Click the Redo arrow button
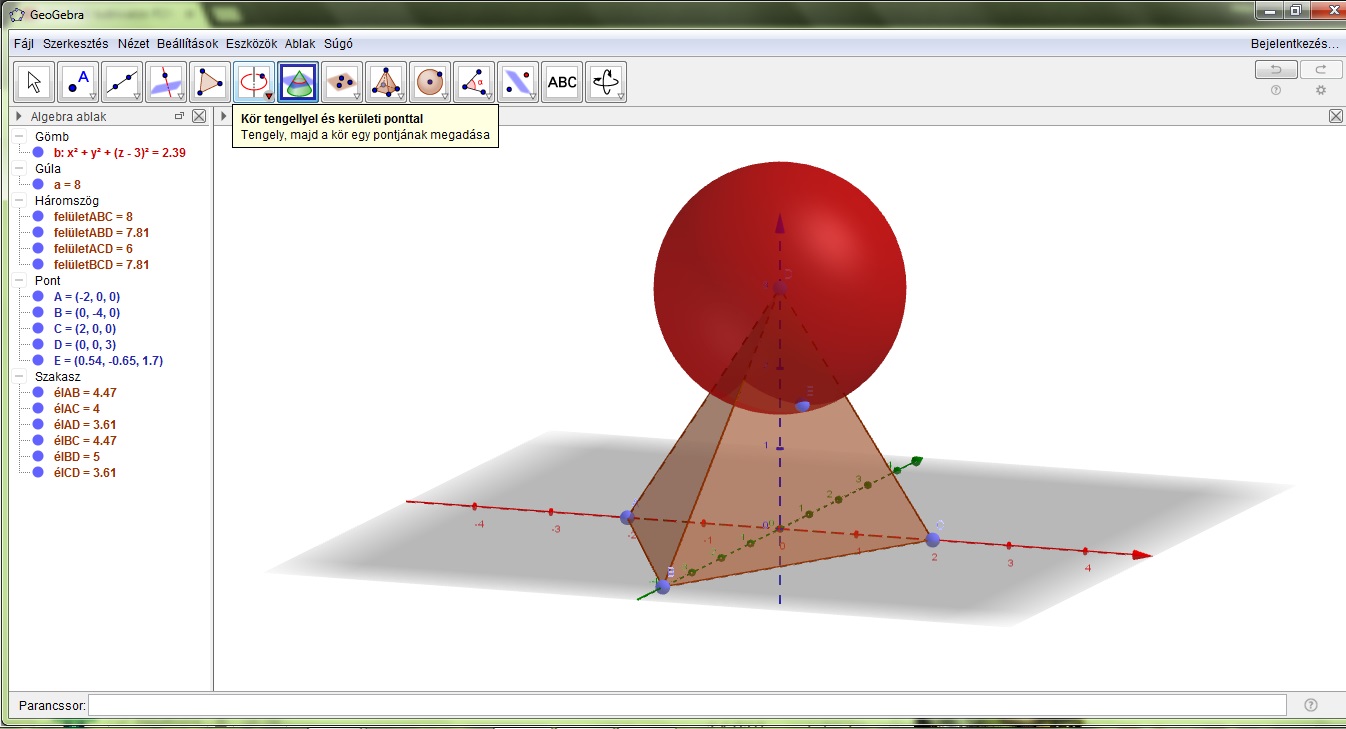1346x729 pixels. [x=1321, y=69]
